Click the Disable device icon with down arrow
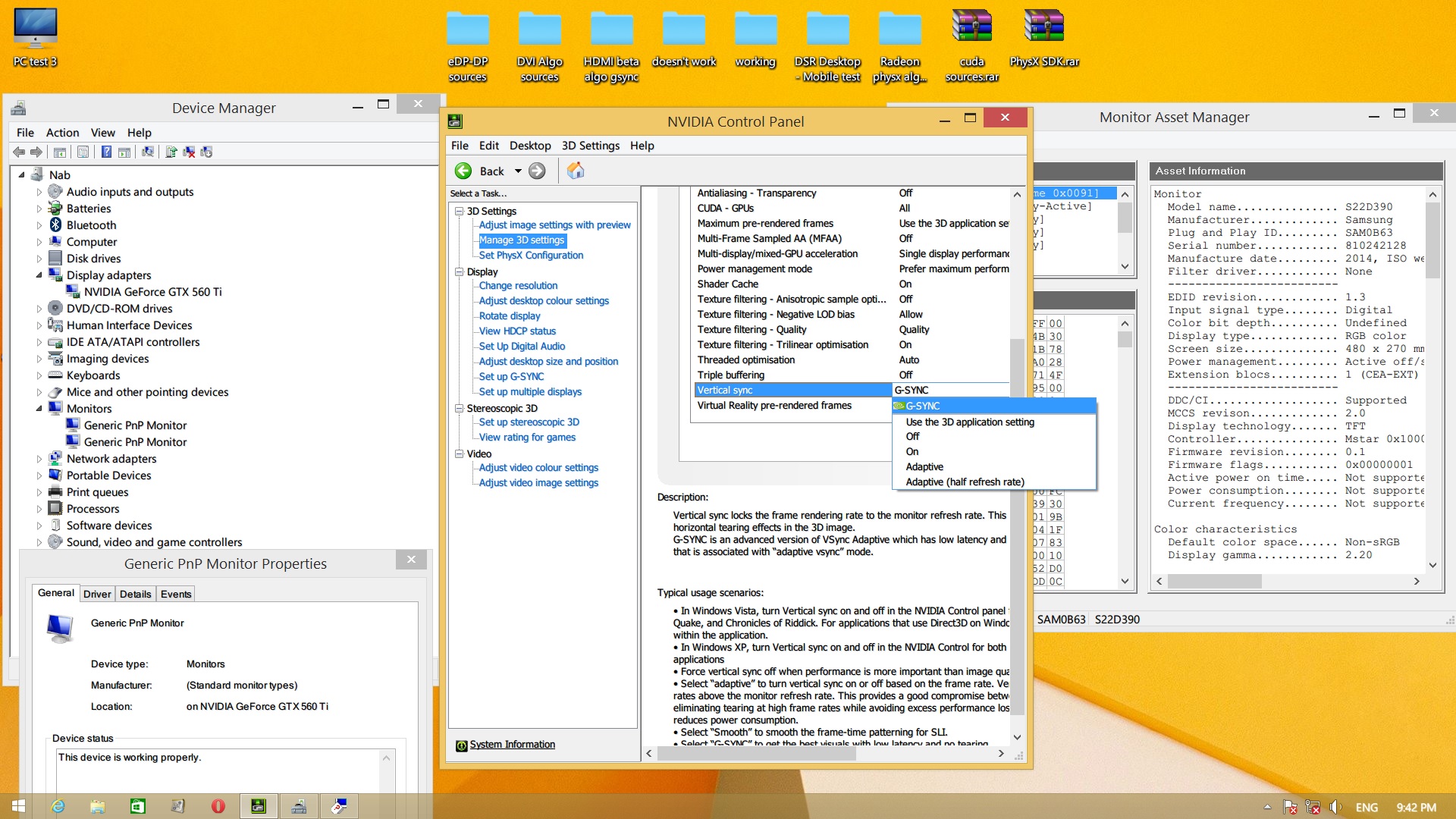This screenshot has width=1456, height=819. pyautogui.click(x=206, y=152)
